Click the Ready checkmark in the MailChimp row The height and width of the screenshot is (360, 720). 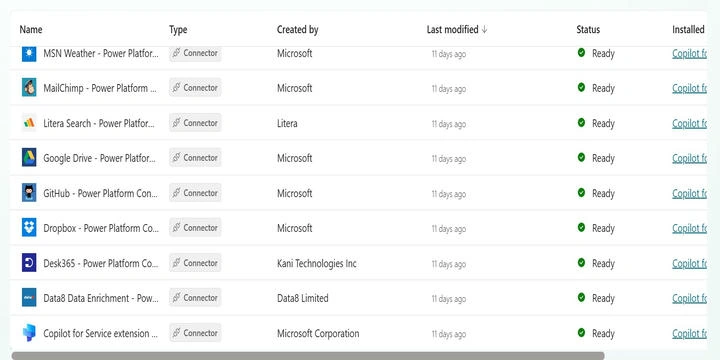pos(581,87)
